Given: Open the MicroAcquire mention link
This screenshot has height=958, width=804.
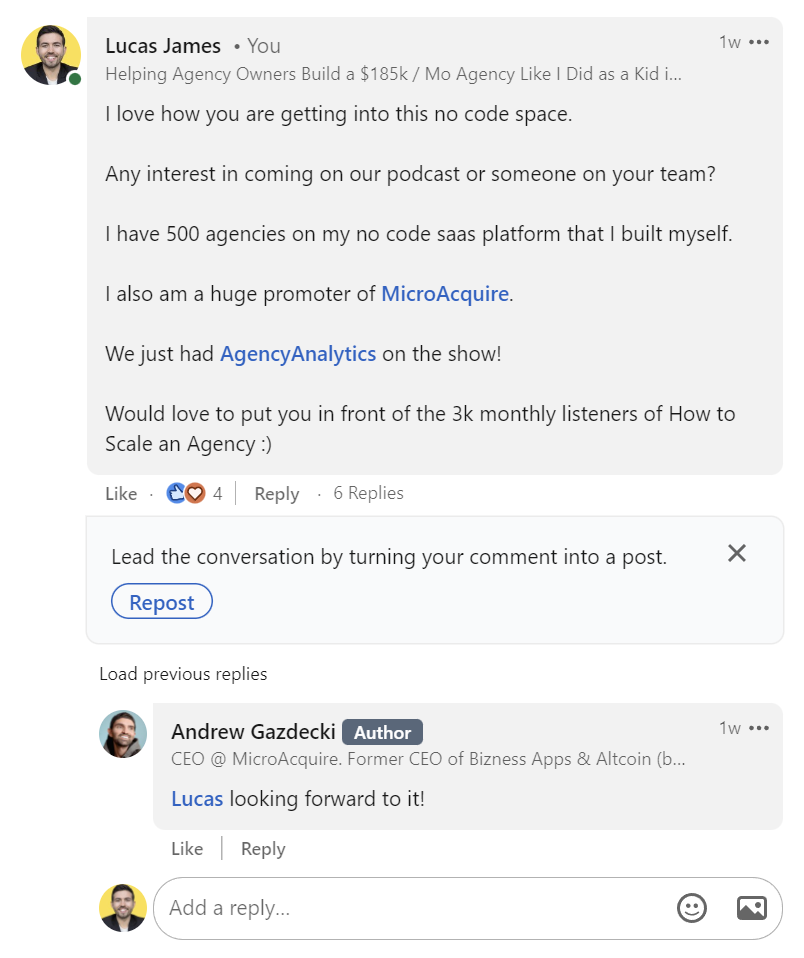Looking at the screenshot, I should 445,294.
